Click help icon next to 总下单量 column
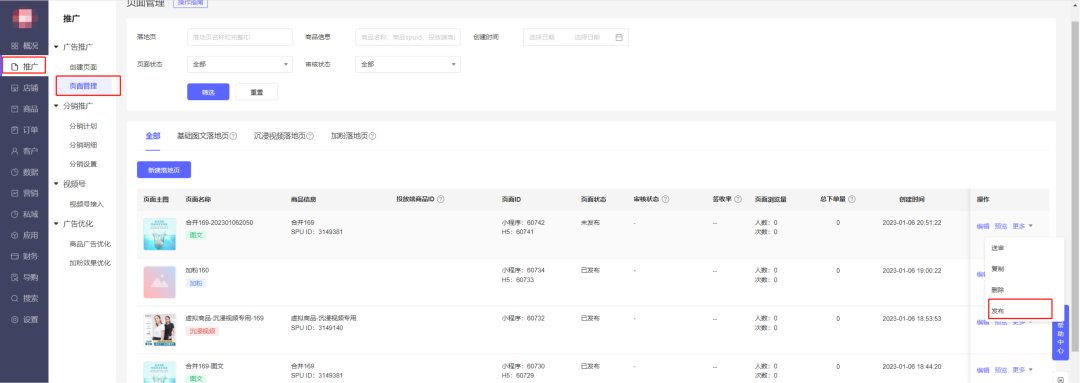The width and height of the screenshot is (1080, 383). click(x=852, y=199)
